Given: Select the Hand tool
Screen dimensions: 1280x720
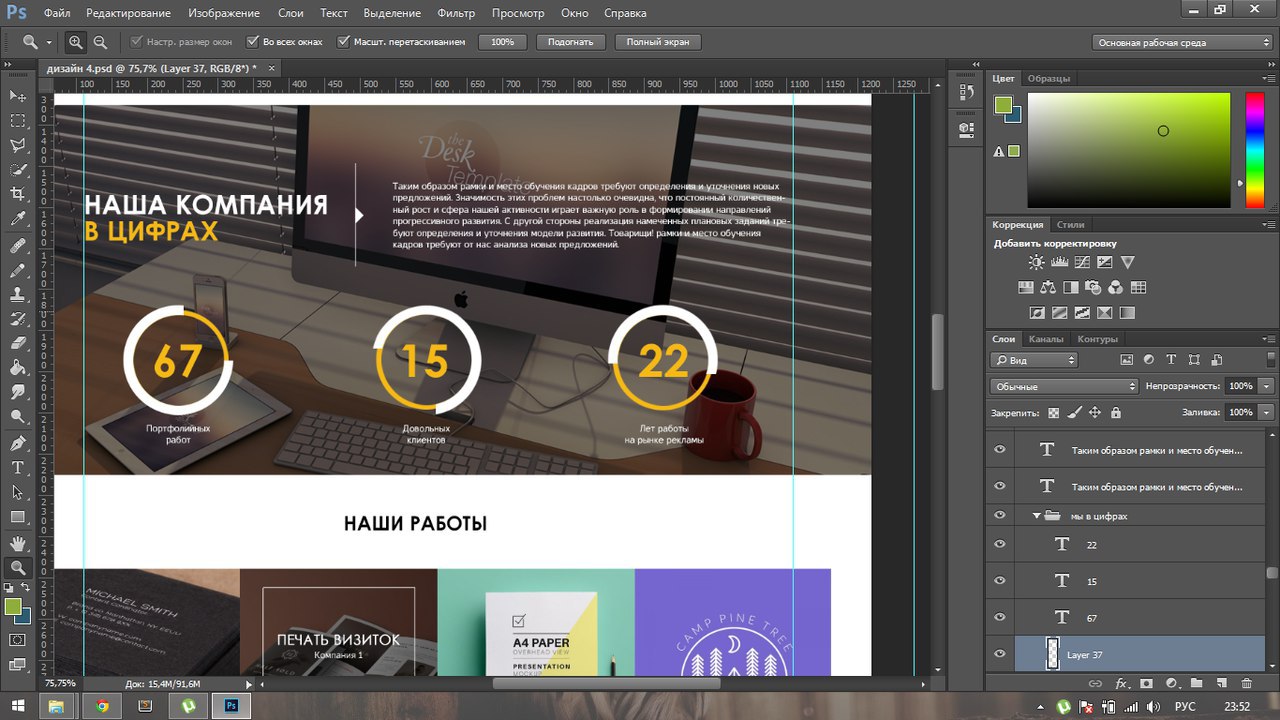Looking at the screenshot, I should point(17,543).
